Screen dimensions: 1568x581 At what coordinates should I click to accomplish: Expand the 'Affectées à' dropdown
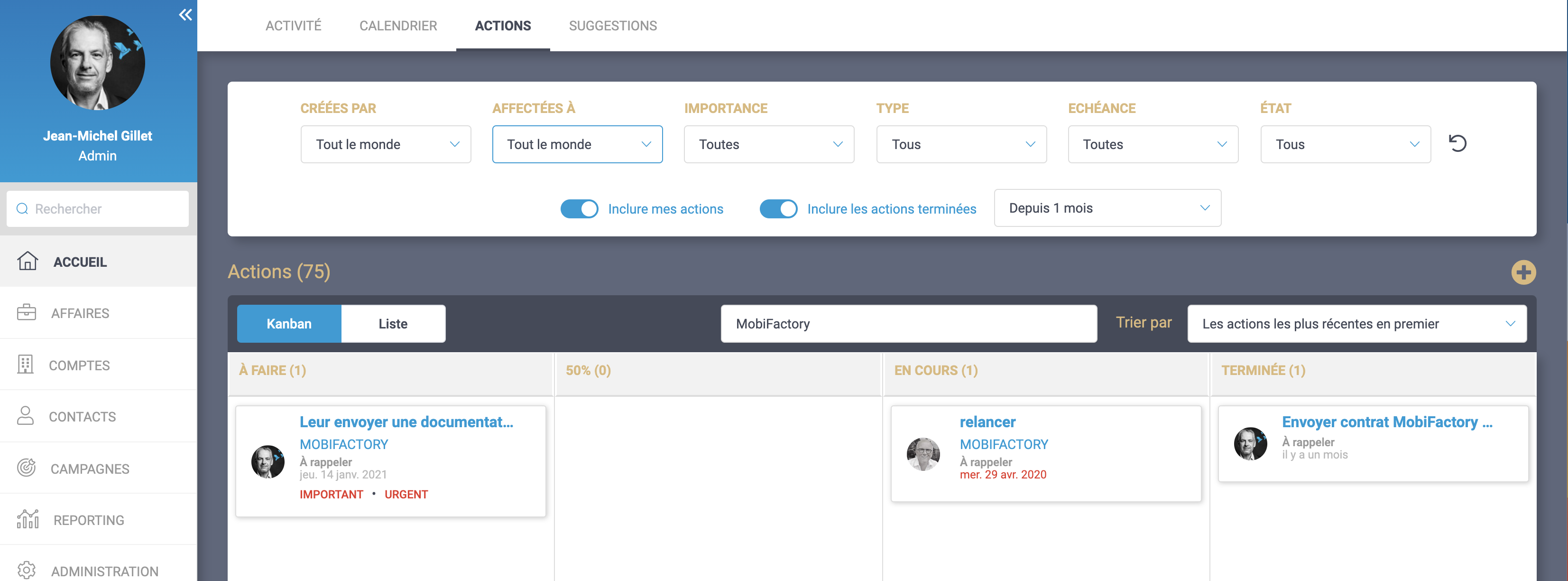pos(576,144)
